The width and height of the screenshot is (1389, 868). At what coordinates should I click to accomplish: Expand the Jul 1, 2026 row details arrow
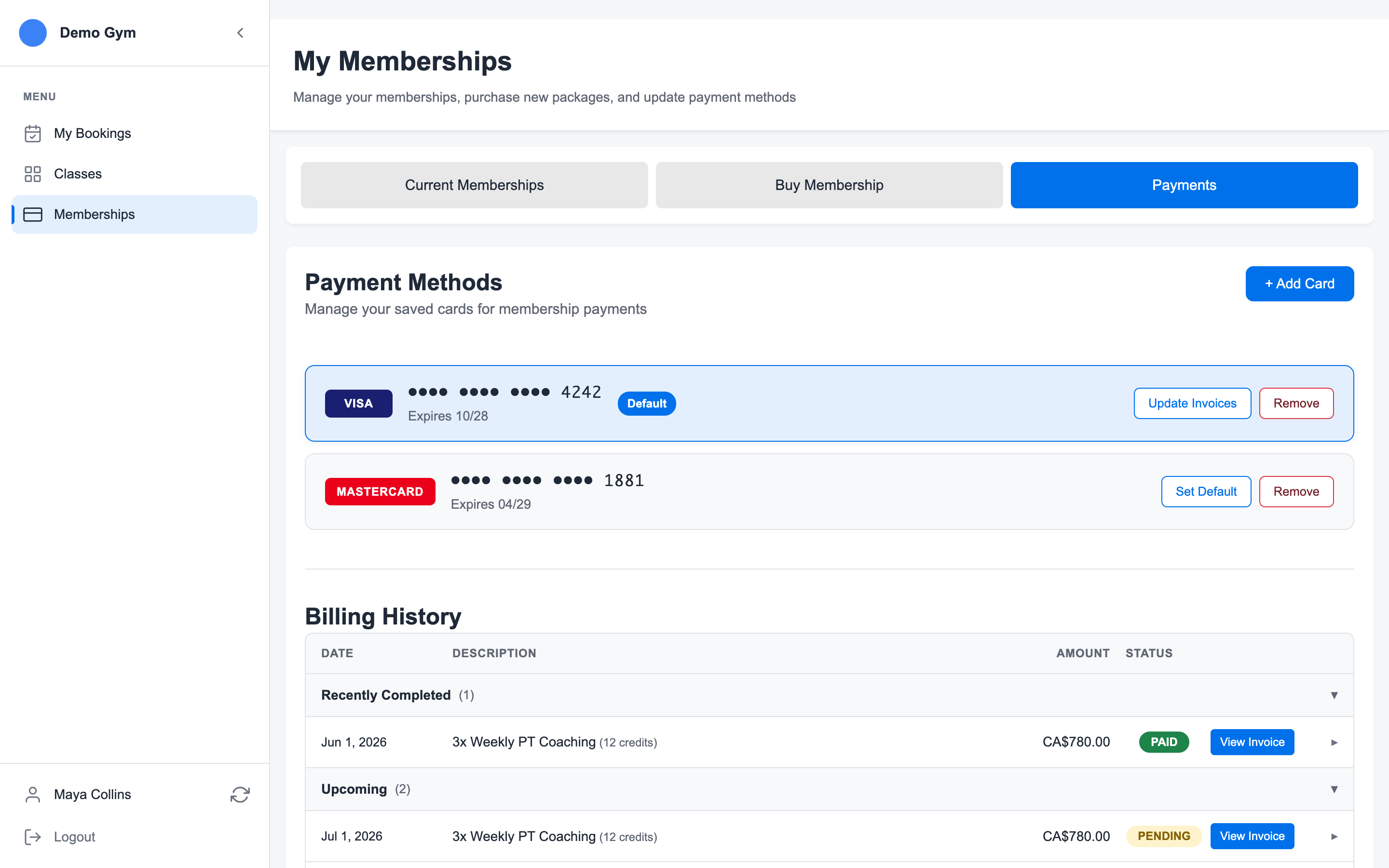point(1334,837)
